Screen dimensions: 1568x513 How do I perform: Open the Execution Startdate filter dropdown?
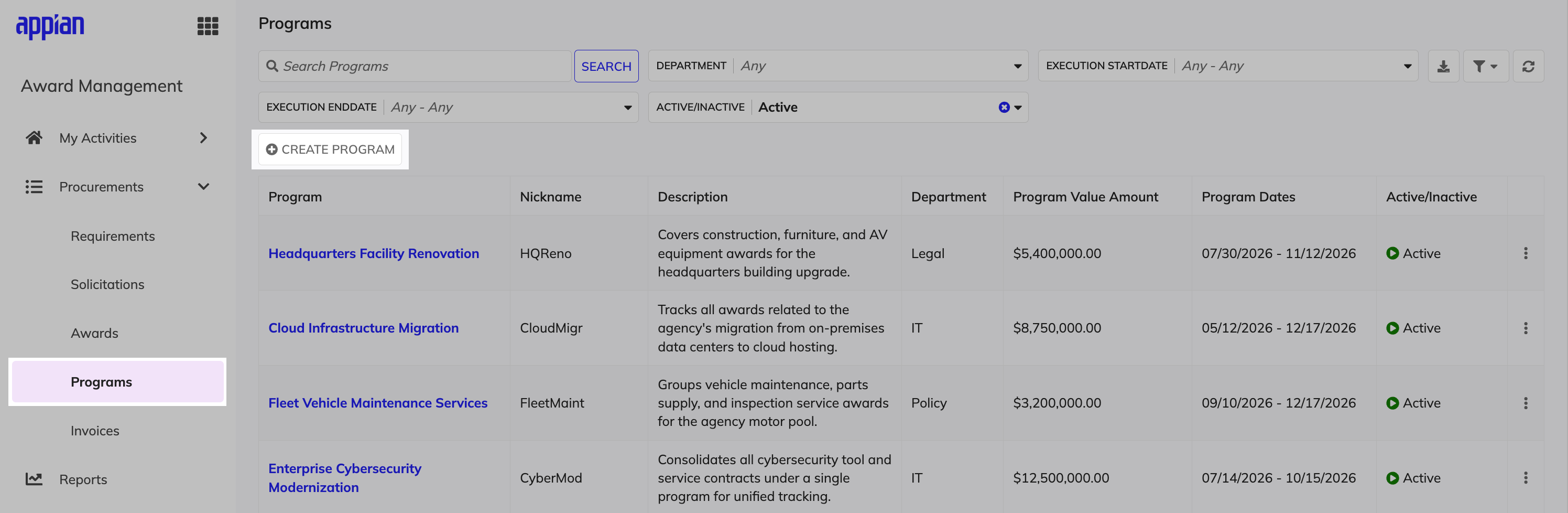[1228, 66]
